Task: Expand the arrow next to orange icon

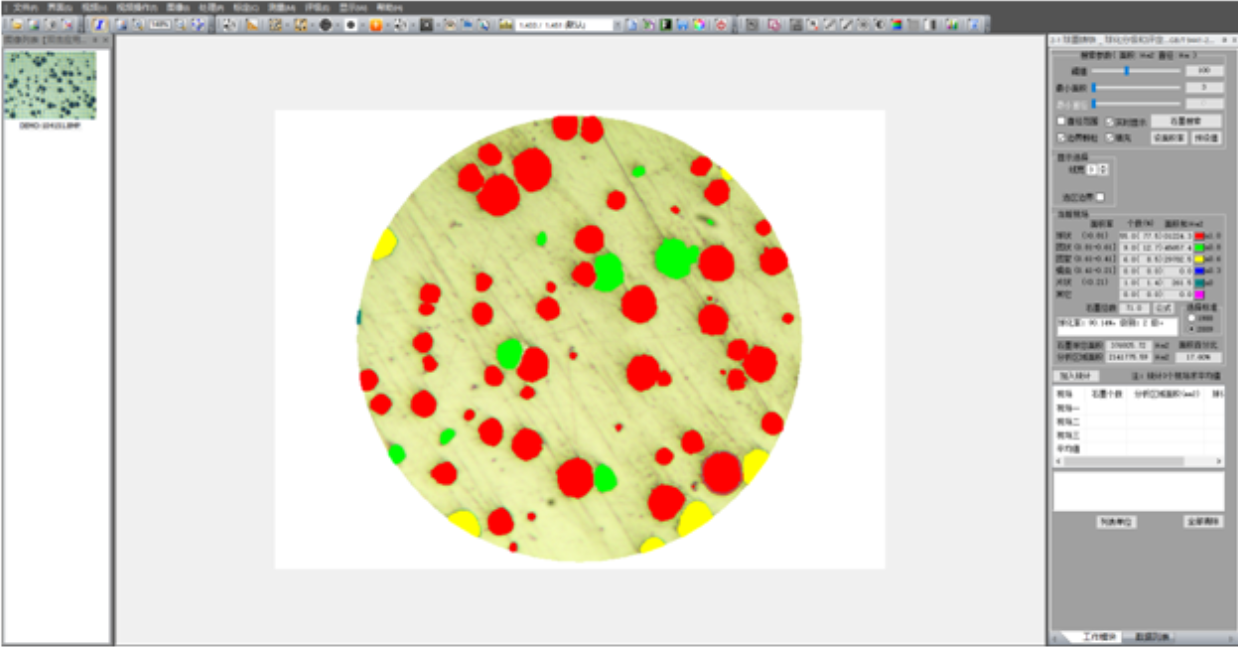Action: click(x=389, y=24)
